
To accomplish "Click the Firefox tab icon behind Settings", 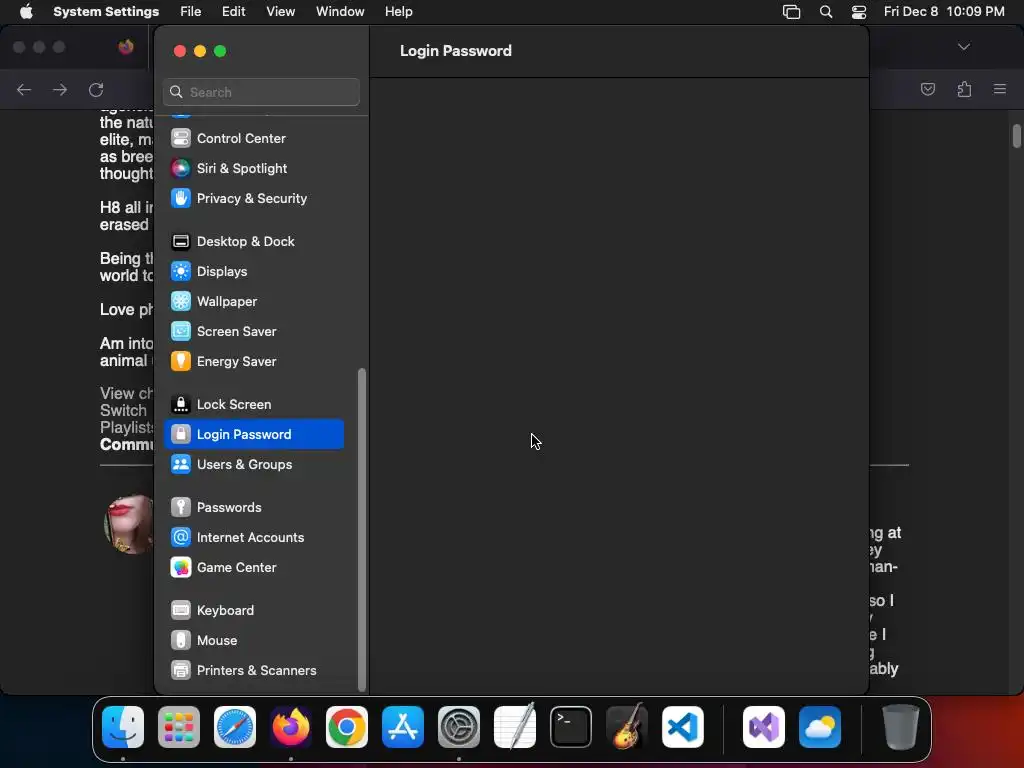I will coord(126,47).
